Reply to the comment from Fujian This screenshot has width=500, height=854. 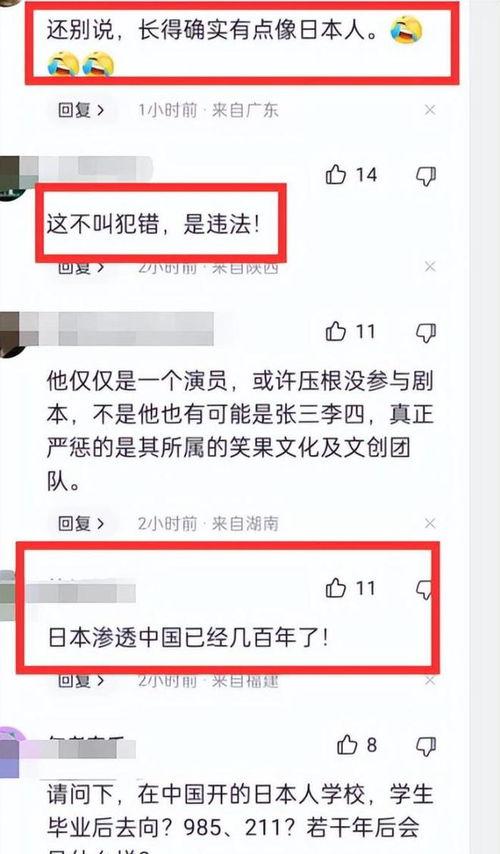(x=81, y=681)
